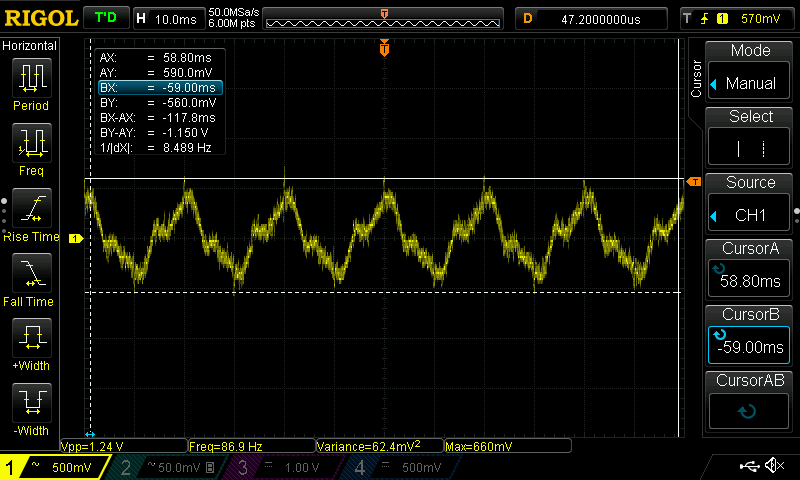Click the speaker mute icon
The width and height of the screenshot is (800, 480).
(773, 466)
